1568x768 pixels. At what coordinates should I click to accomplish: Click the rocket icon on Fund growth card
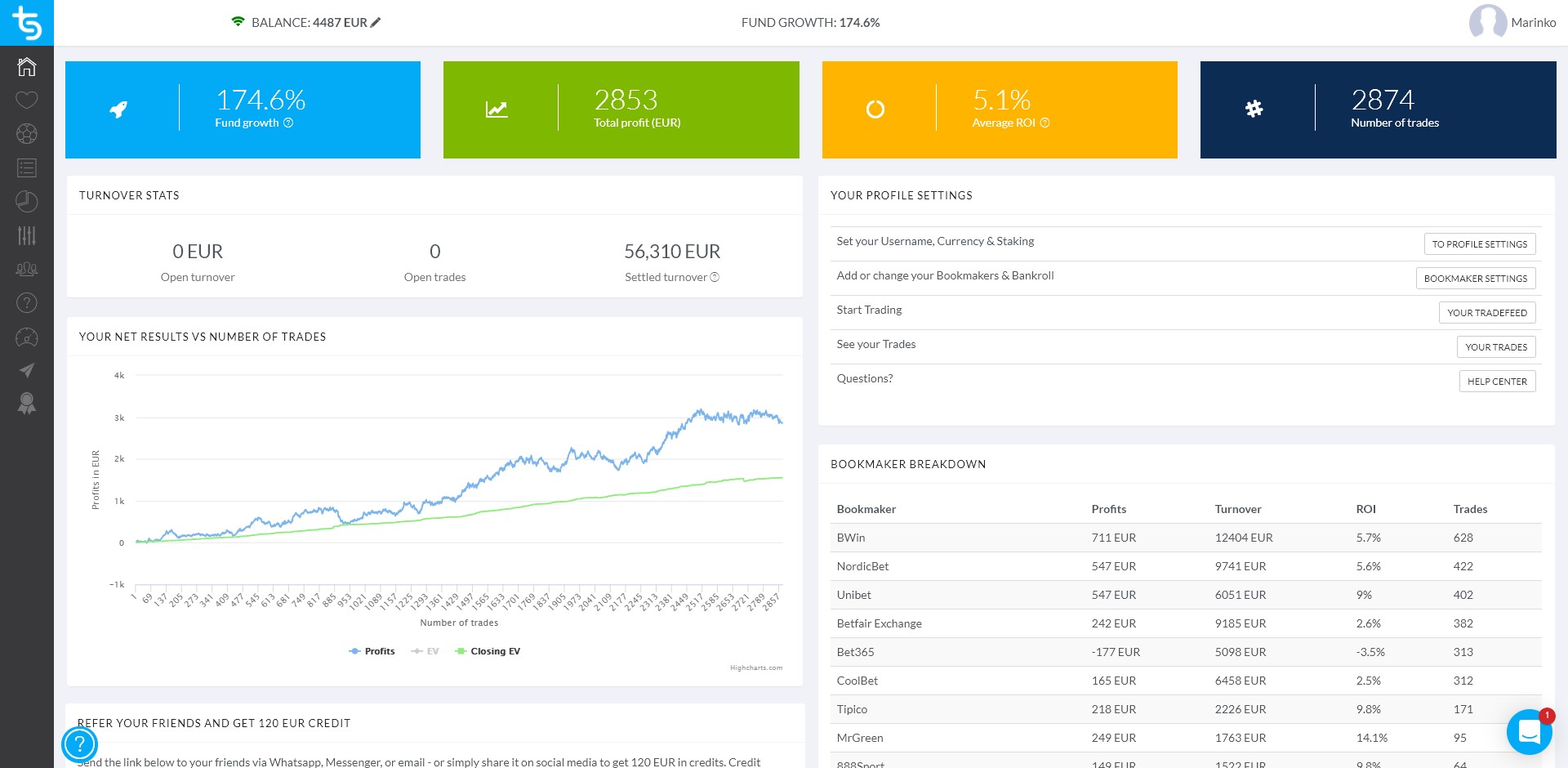point(118,109)
